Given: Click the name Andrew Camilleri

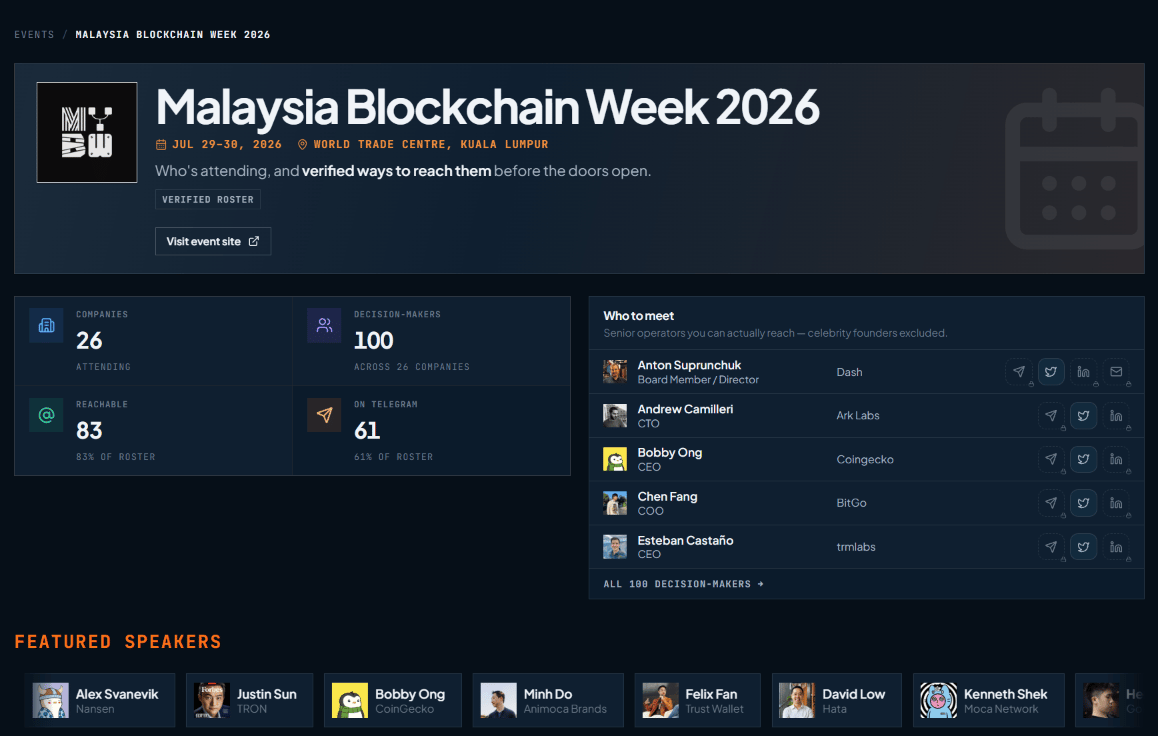Looking at the screenshot, I should click(685, 409).
